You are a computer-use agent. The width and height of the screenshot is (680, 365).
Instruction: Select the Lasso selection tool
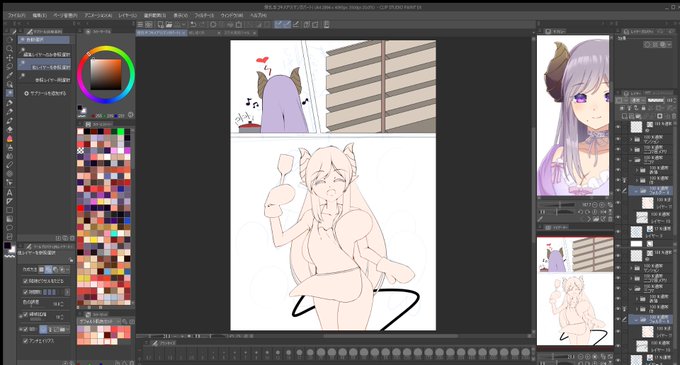(9, 66)
